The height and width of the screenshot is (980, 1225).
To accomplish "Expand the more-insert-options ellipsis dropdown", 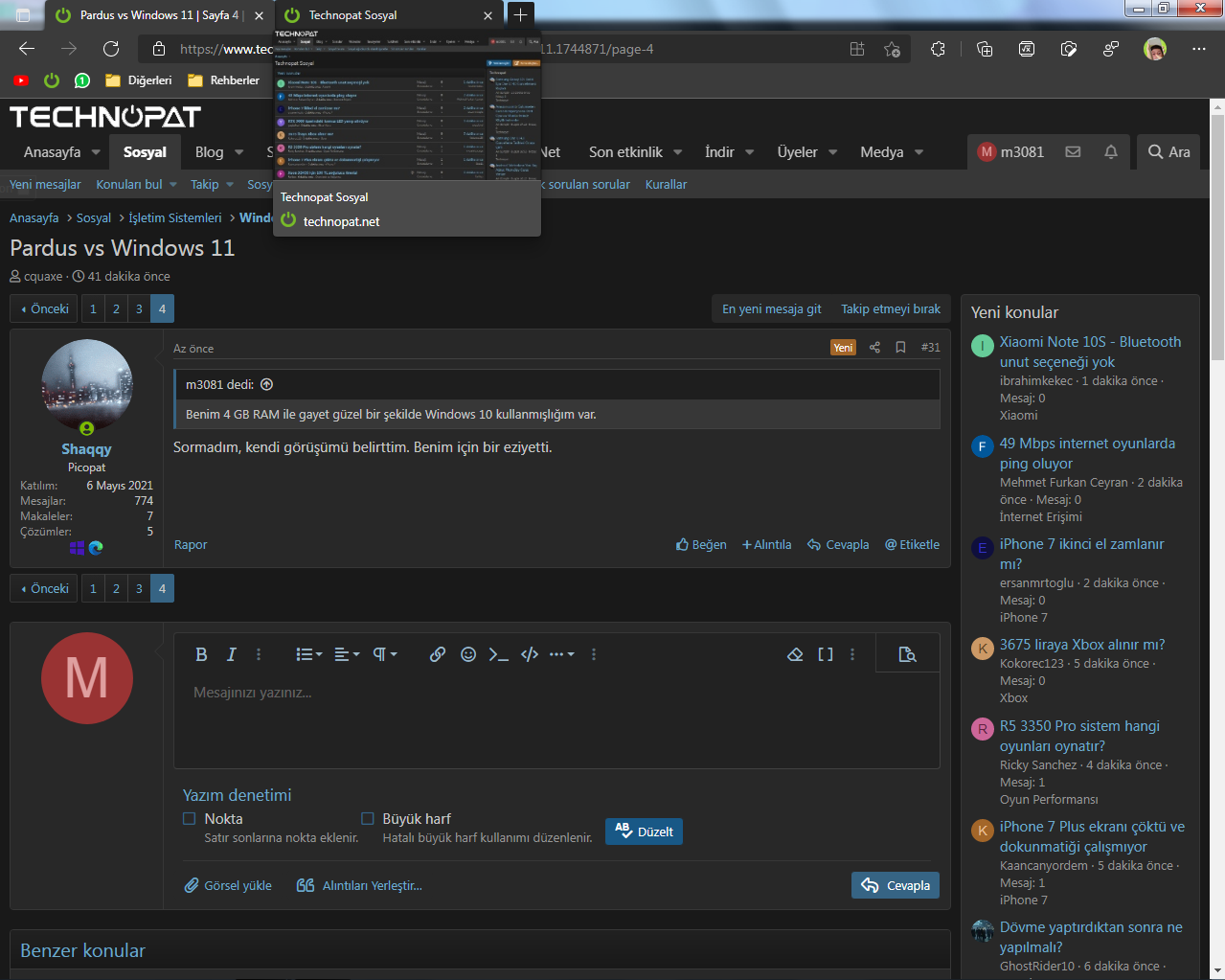I will click(x=561, y=654).
